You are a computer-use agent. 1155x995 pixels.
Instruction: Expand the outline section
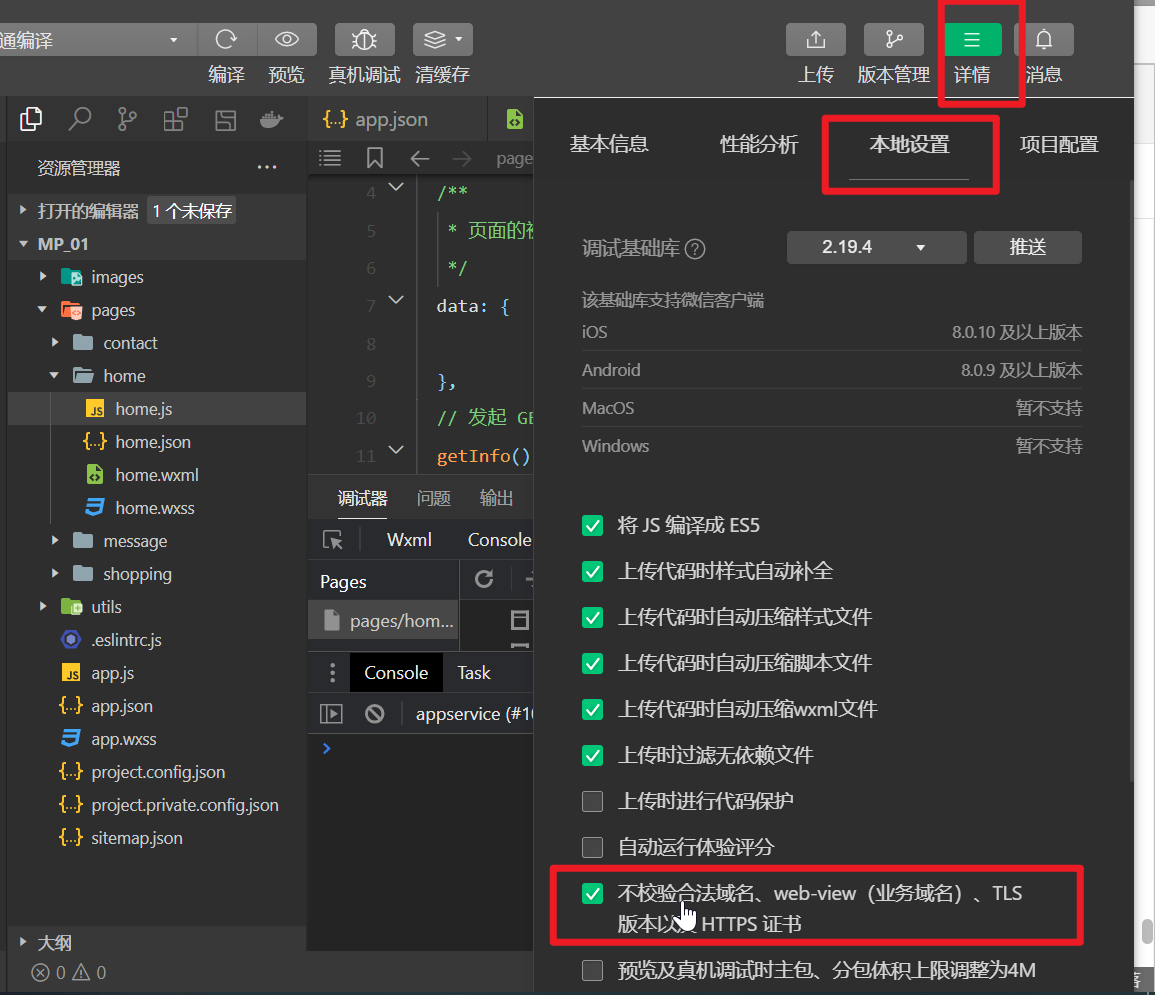(x=24, y=942)
